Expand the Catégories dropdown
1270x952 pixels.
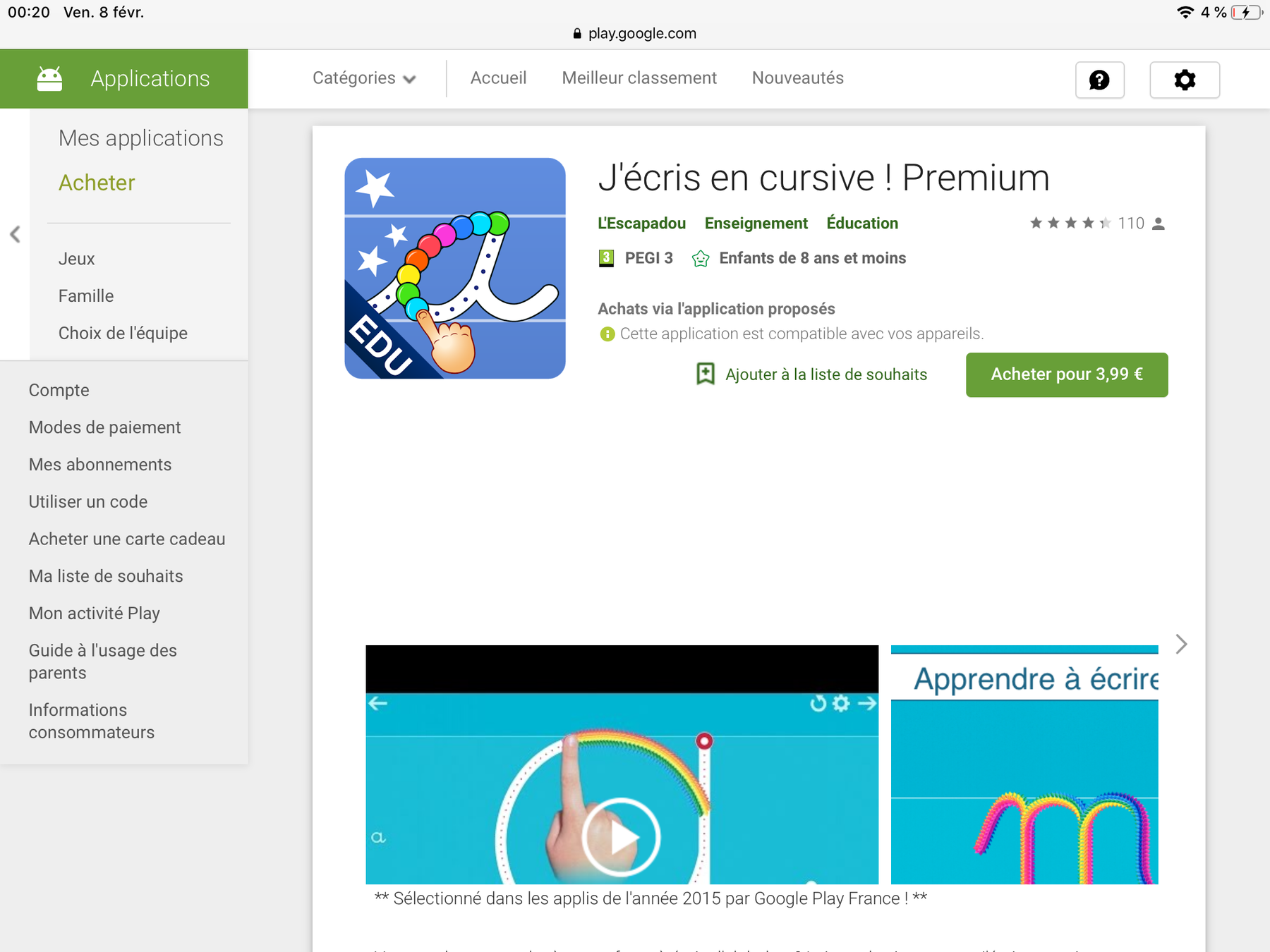364,78
